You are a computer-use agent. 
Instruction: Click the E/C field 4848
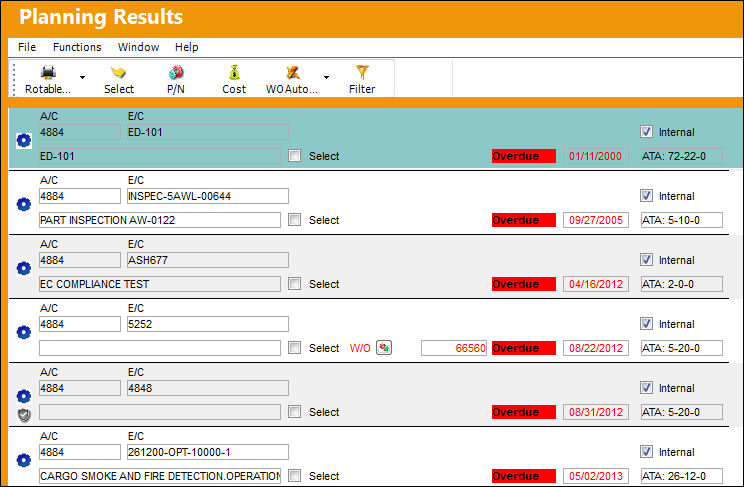tap(208, 388)
